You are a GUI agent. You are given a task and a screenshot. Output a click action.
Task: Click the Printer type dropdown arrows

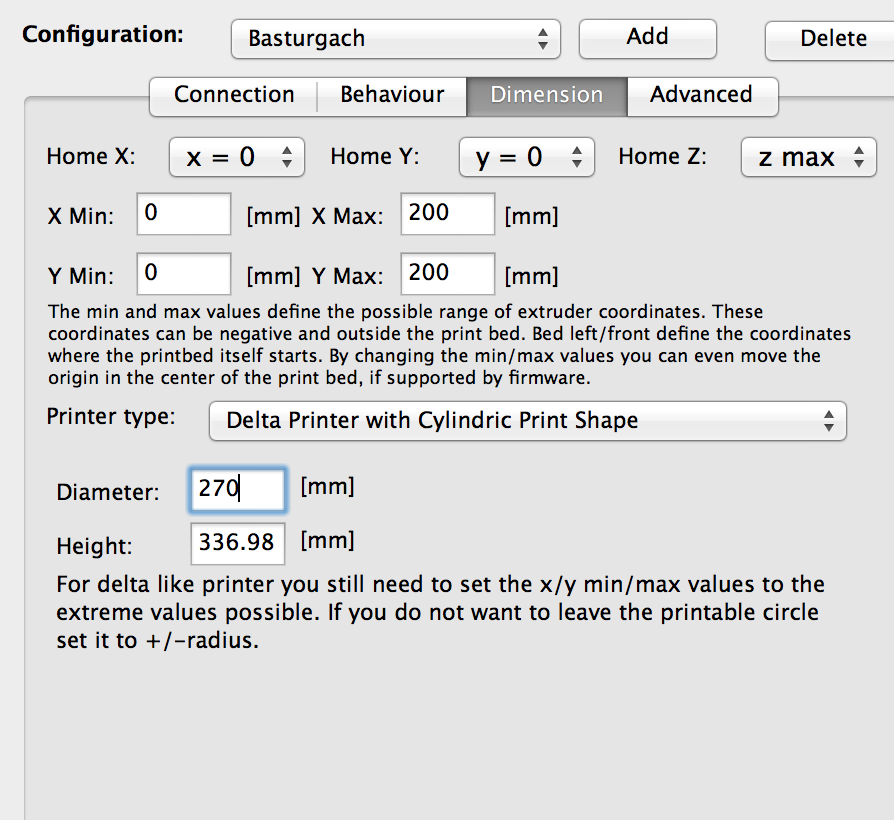(828, 421)
